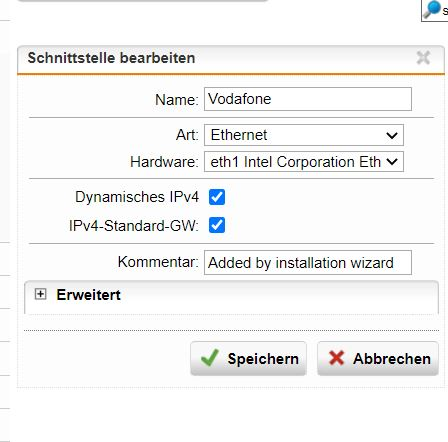The image size is (448, 442).
Task: Click the magnifier search icon
Action: [432, 9]
